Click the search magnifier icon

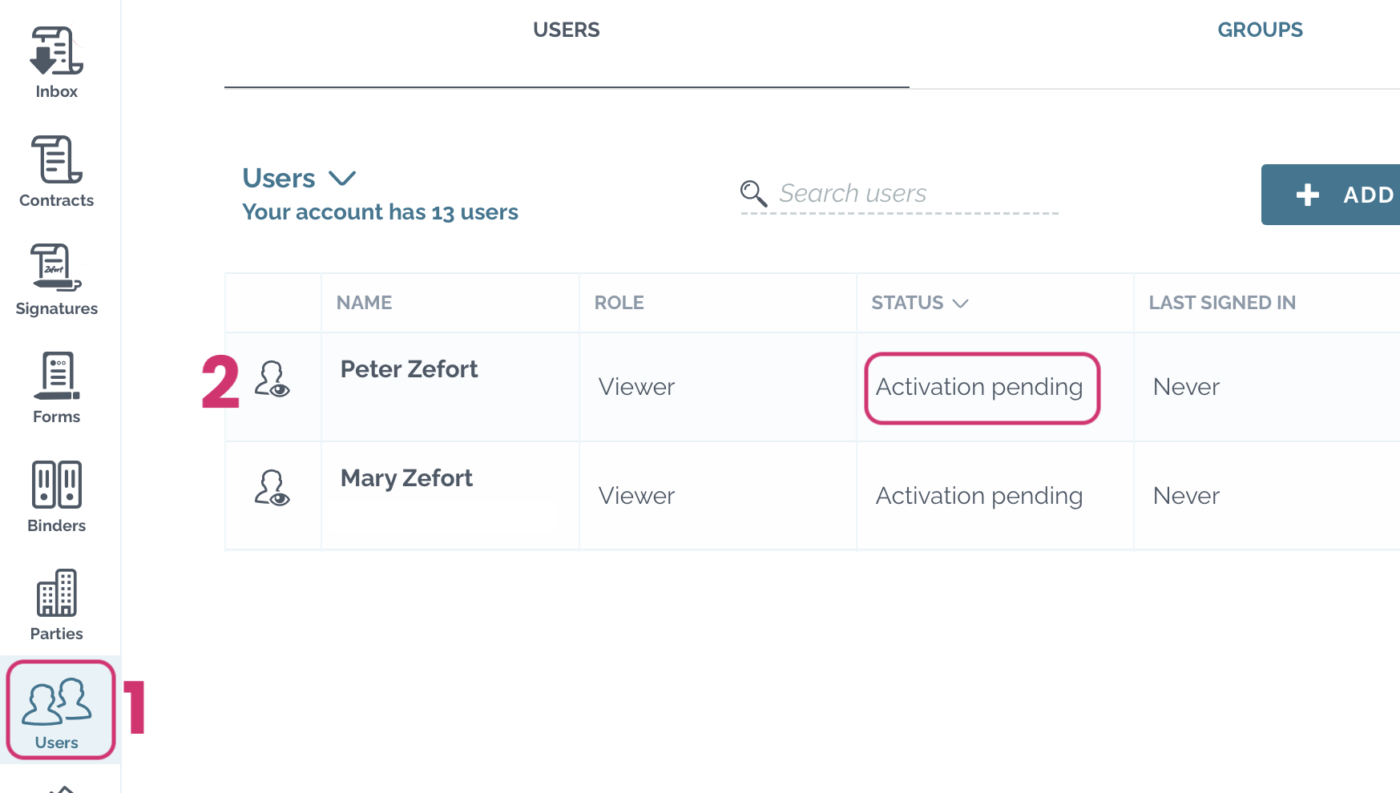pos(754,192)
